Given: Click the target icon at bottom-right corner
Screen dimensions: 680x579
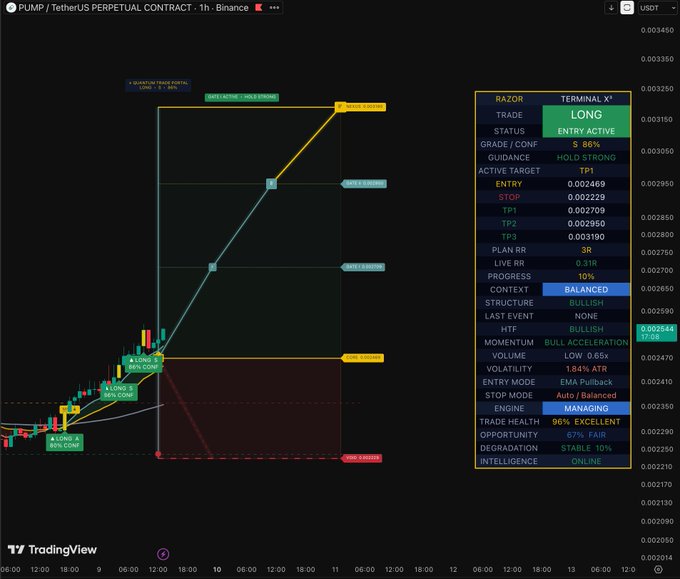Looking at the screenshot, I should click(x=658, y=569).
